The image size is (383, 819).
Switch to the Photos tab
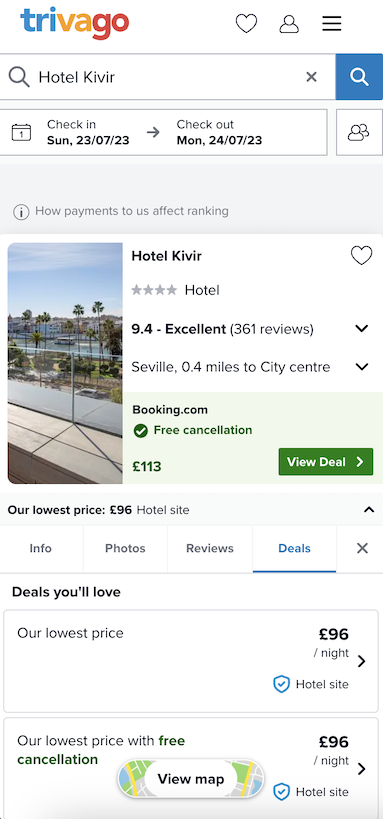(x=125, y=548)
